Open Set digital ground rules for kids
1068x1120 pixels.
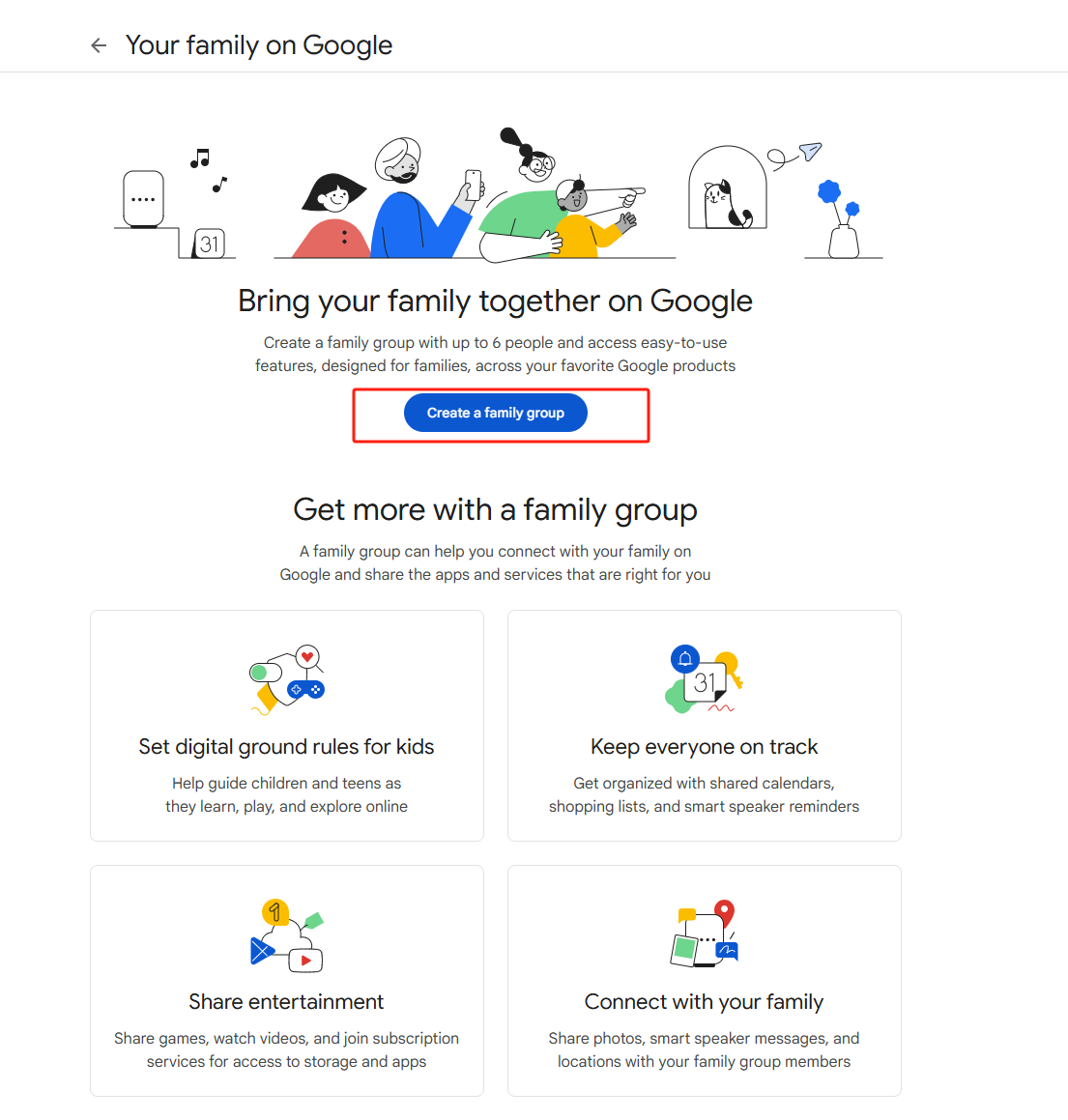pos(286,747)
